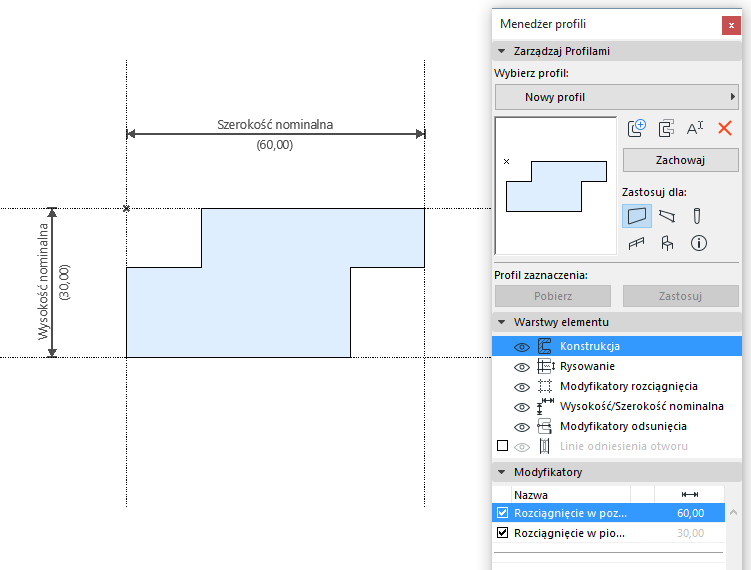Click the Wysokość/Szerokość nominalna layer icon
The height and width of the screenshot is (570, 751).
[545, 406]
